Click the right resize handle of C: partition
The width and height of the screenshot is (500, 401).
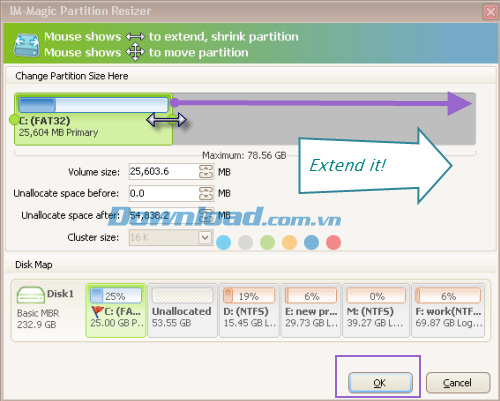click(172, 119)
